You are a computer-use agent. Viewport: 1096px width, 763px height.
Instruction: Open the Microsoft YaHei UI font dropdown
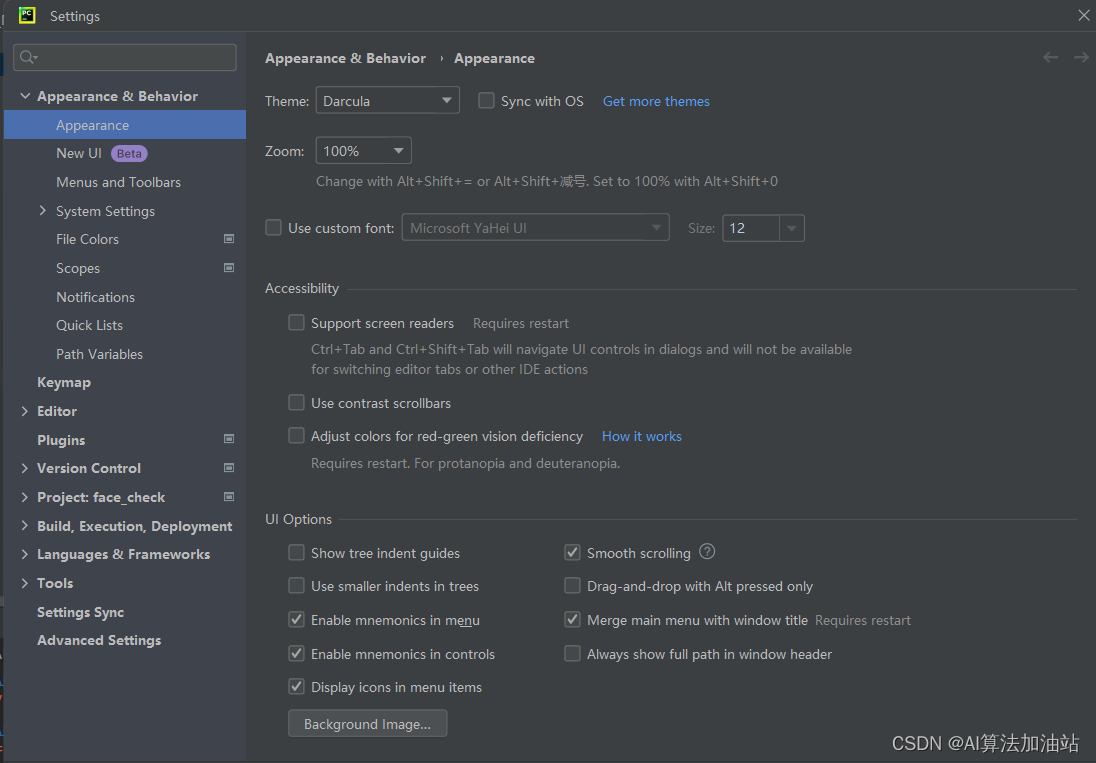point(535,228)
